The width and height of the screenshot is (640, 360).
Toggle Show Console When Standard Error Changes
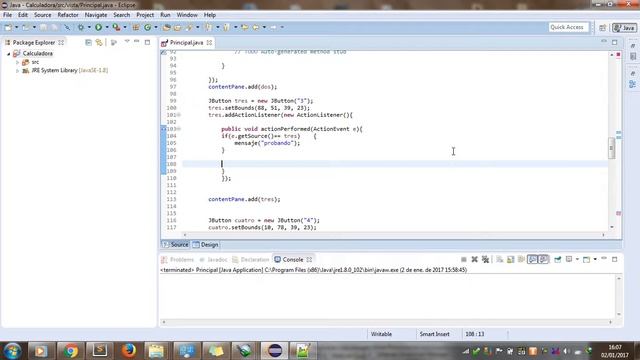pos(543,260)
